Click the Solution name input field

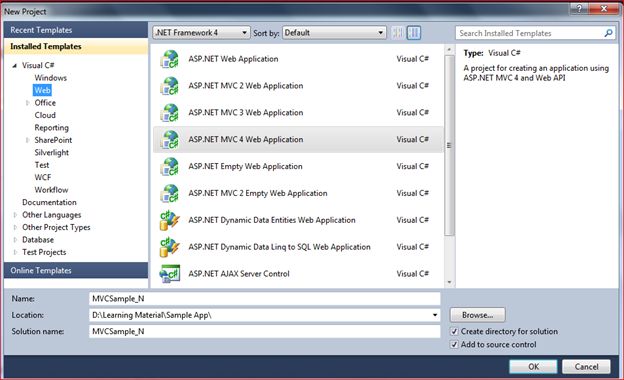[x=265, y=331]
